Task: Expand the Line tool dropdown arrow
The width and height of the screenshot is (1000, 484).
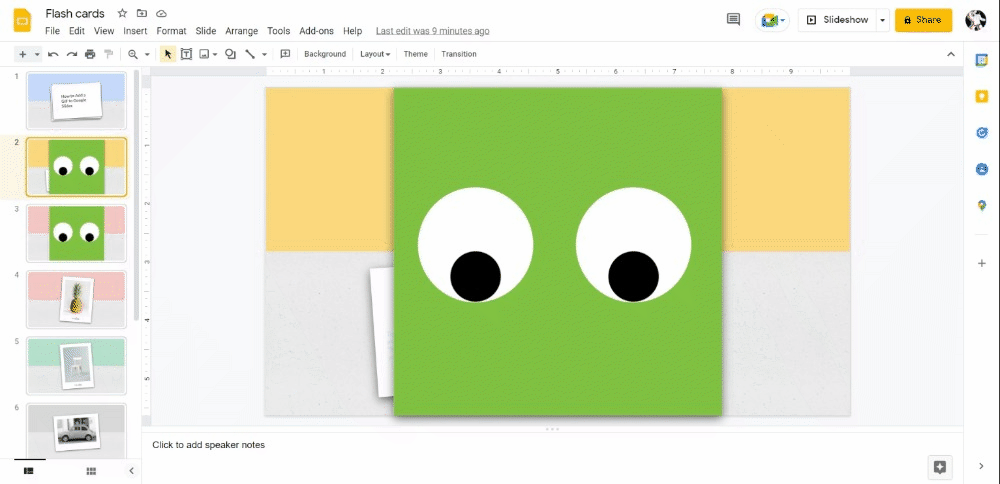Action: pos(264,54)
